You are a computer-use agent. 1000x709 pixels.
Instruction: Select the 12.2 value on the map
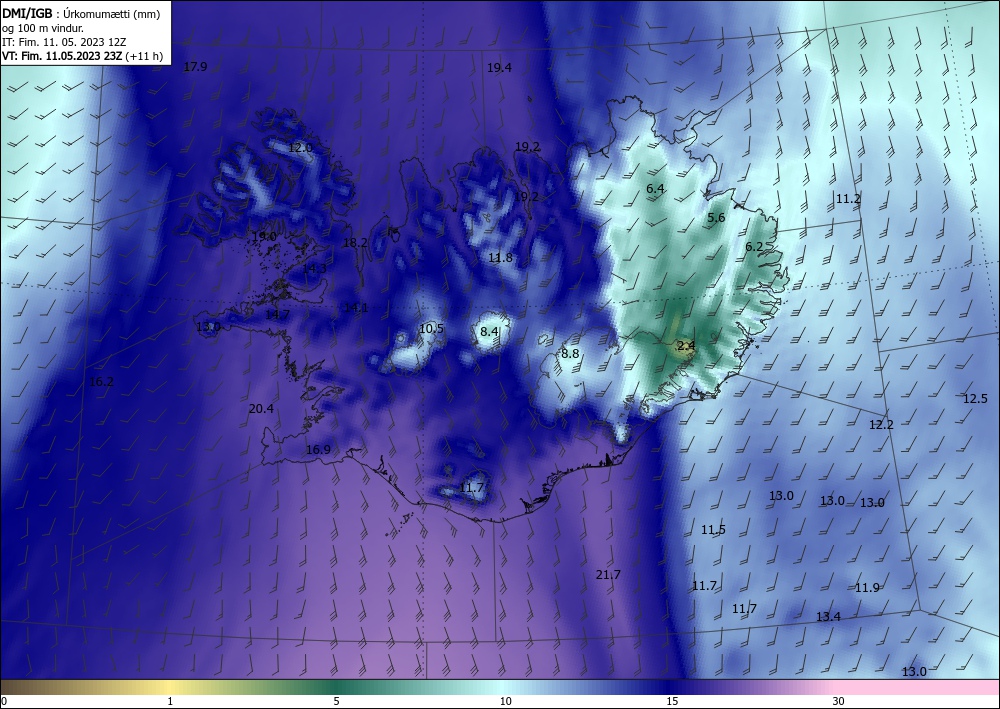[x=881, y=425]
